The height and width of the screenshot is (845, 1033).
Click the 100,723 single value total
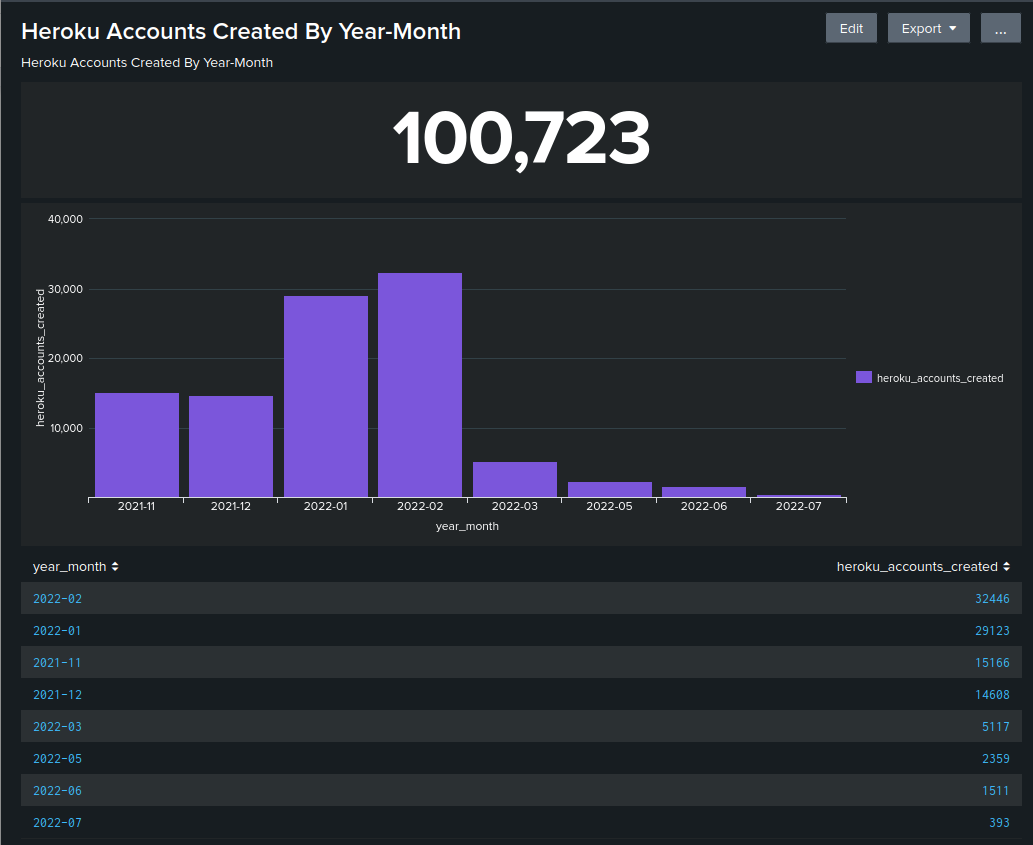tap(521, 139)
